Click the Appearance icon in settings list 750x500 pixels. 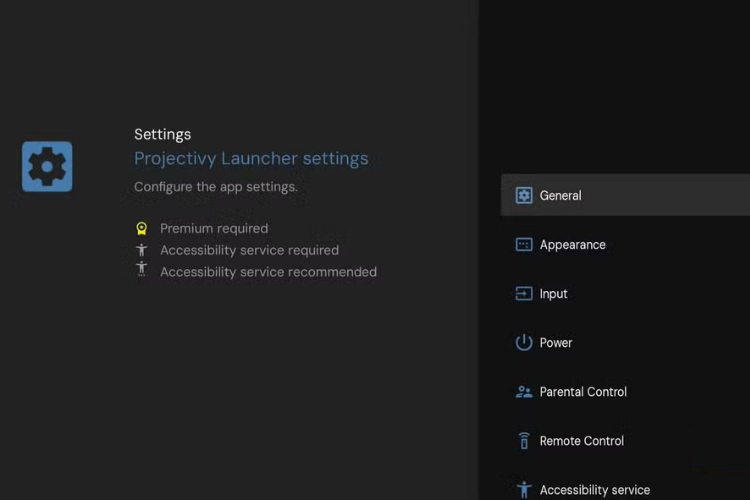click(x=524, y=244)
